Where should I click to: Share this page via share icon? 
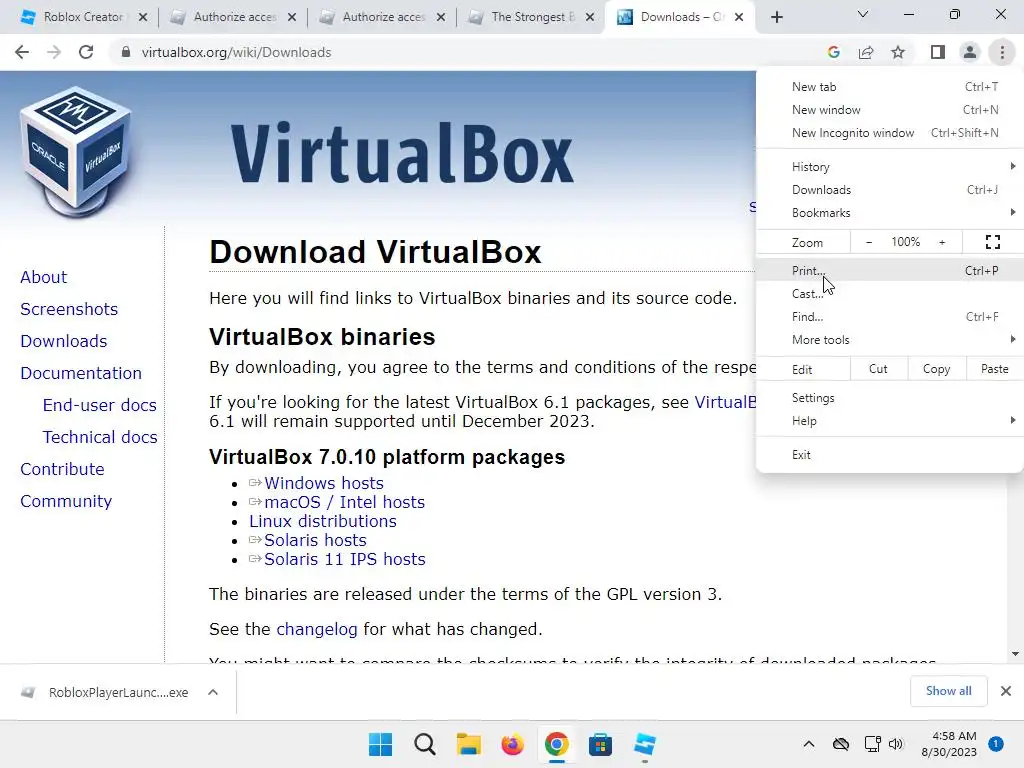pos(866,52)
